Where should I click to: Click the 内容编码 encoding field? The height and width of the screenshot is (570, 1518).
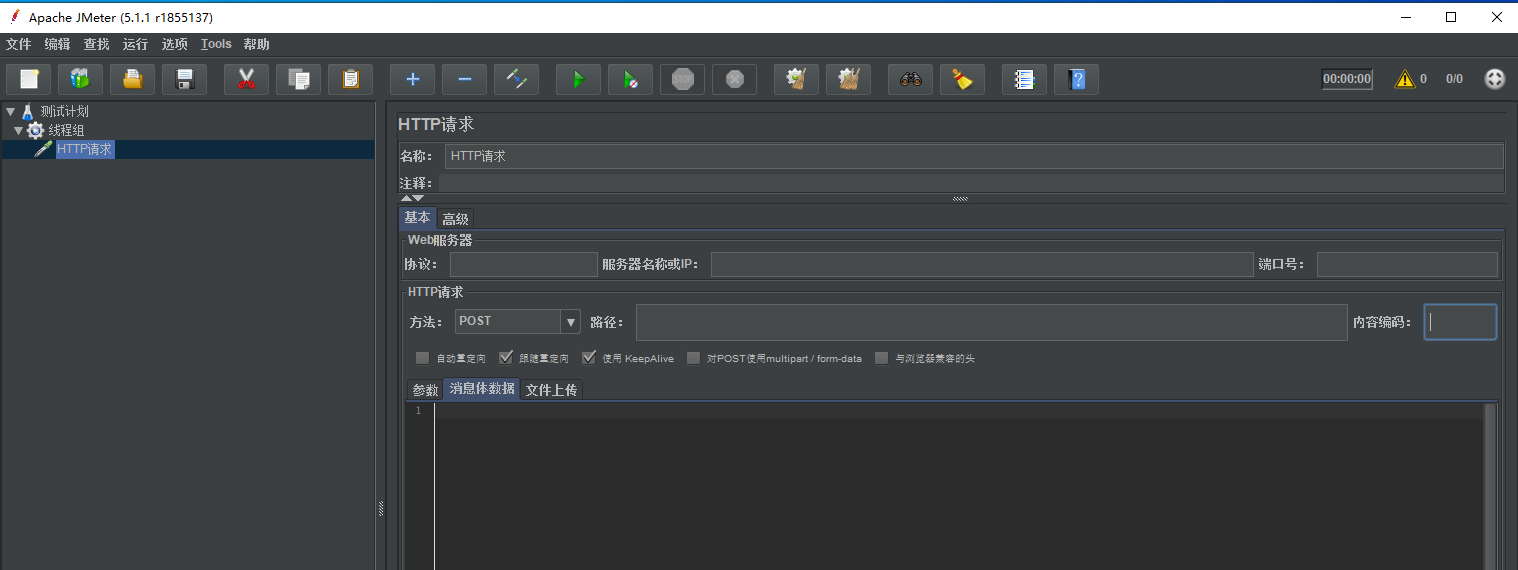(1460, 322)
